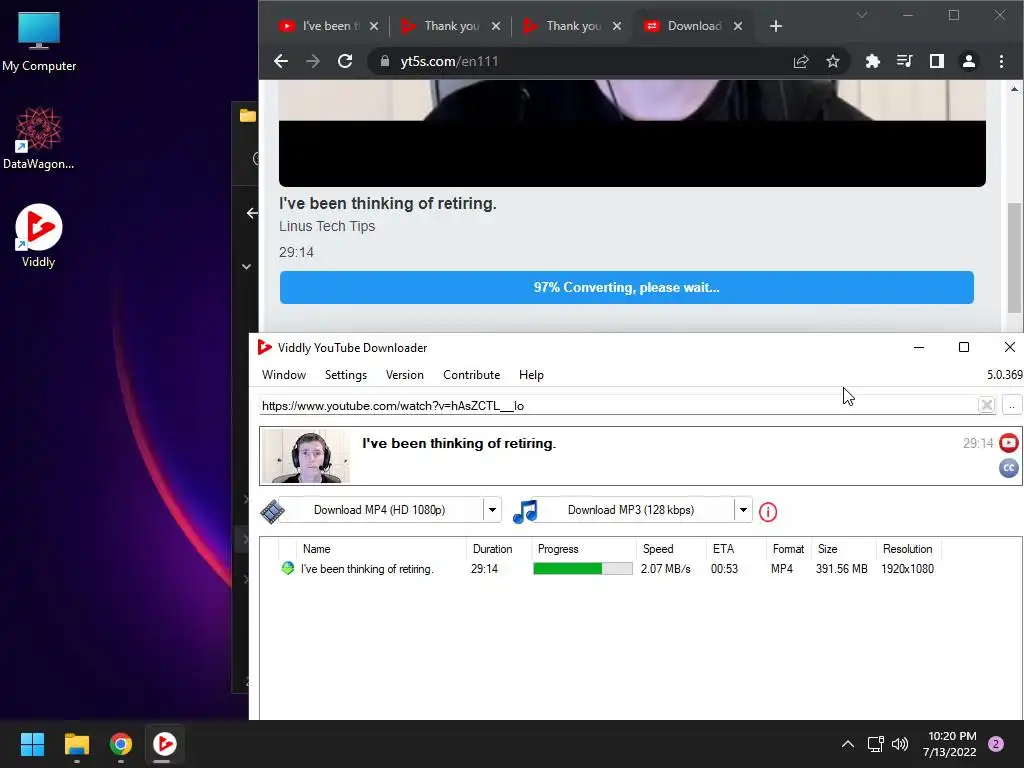Viewport: 1024px width, 768px height.
Task: Close the first 'Thank you' tab
Action: tap(496, 26)
